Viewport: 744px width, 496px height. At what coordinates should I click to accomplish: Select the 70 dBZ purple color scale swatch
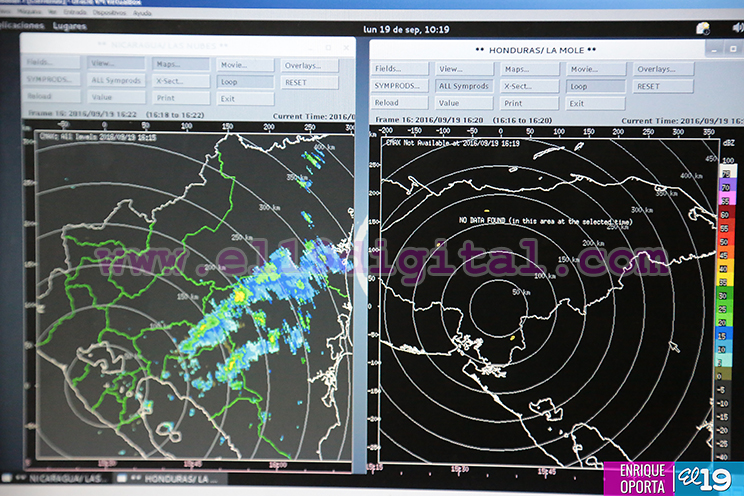tap(727, 187)
